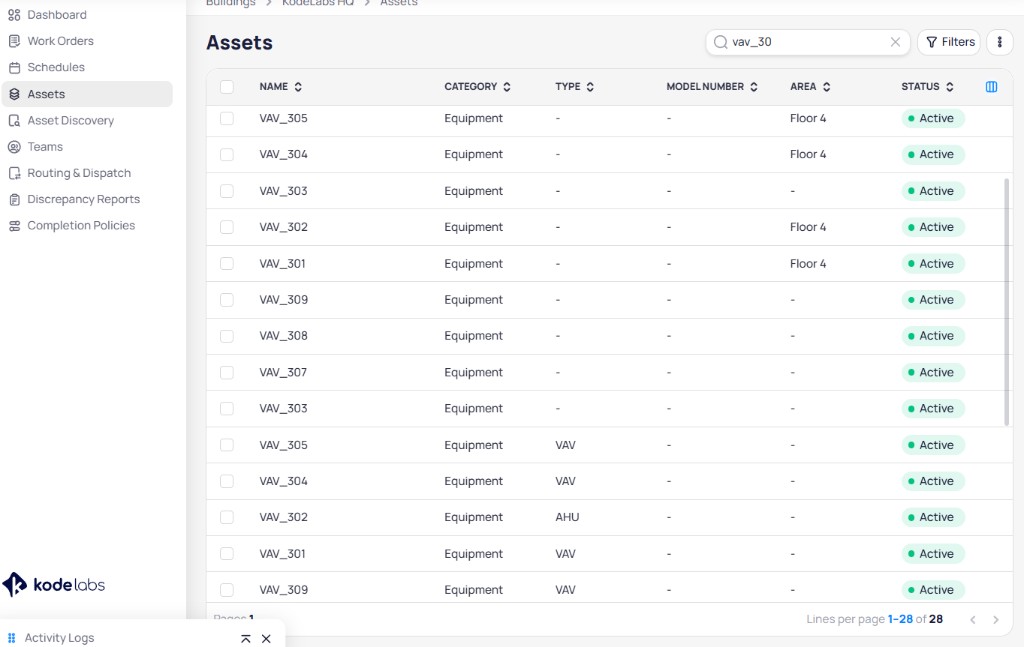Open the VAV_308 asset name
Image resolution: width=1024 pixels, height=647 pixels.
283,336
